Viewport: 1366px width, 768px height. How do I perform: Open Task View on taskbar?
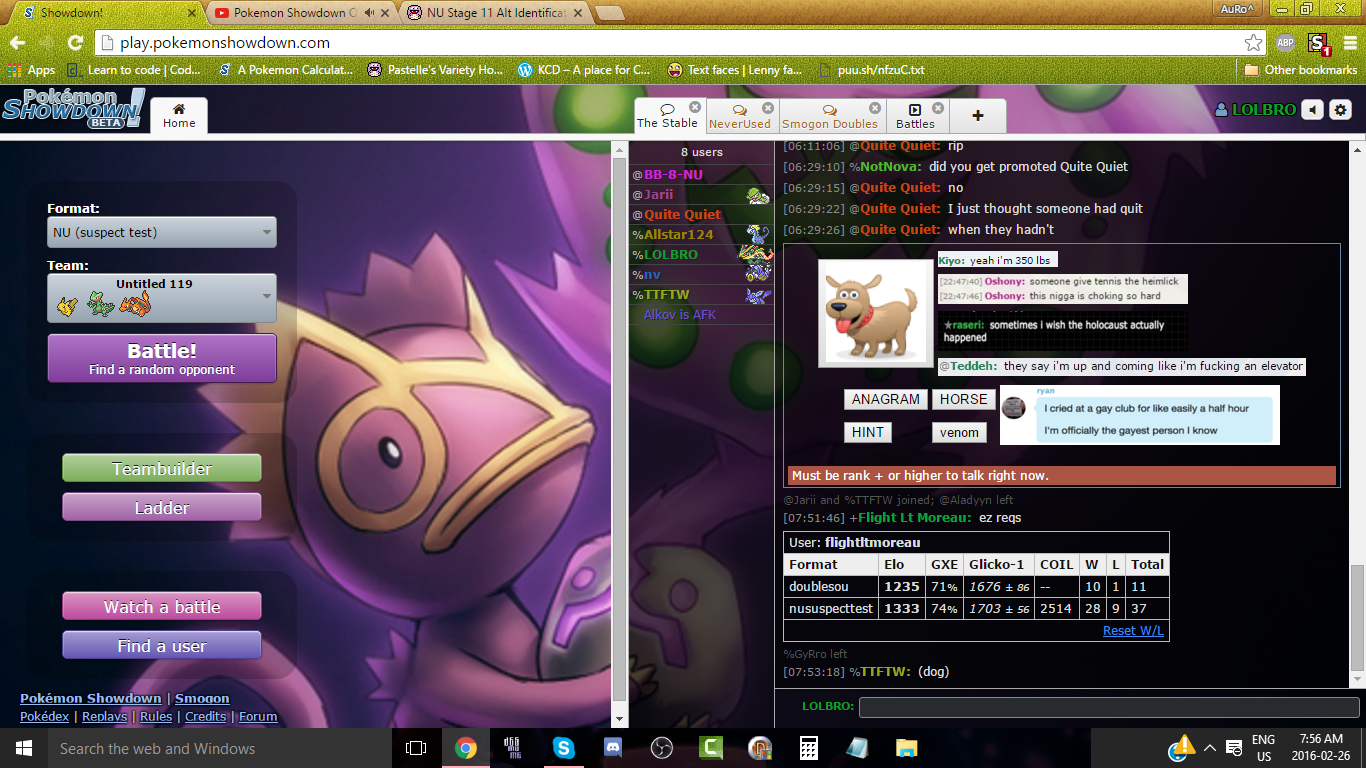pos(416,748)
